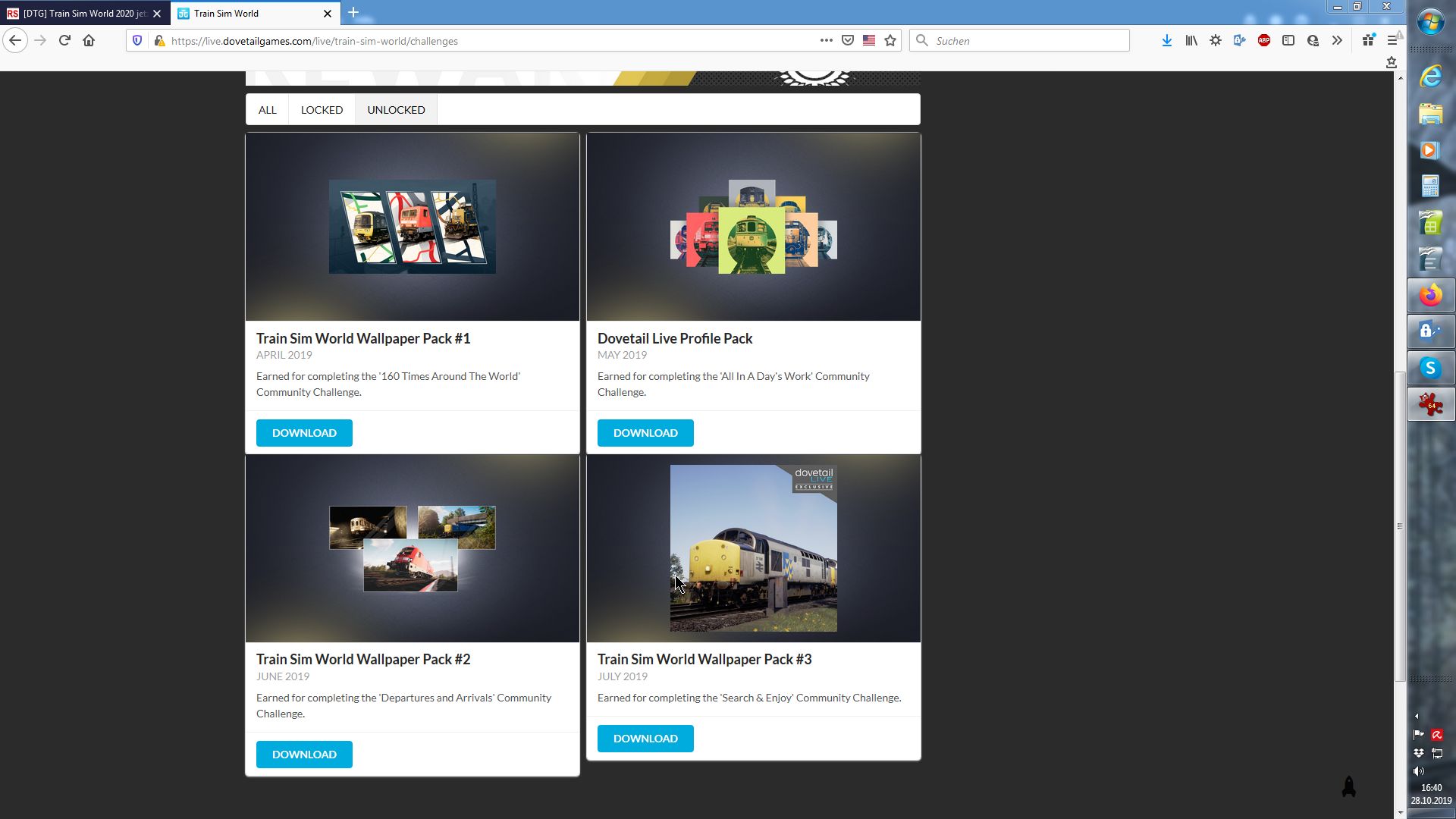Save page to Pocket
Viewport: 1456px width, 819px height.
[x=848, y=41]
